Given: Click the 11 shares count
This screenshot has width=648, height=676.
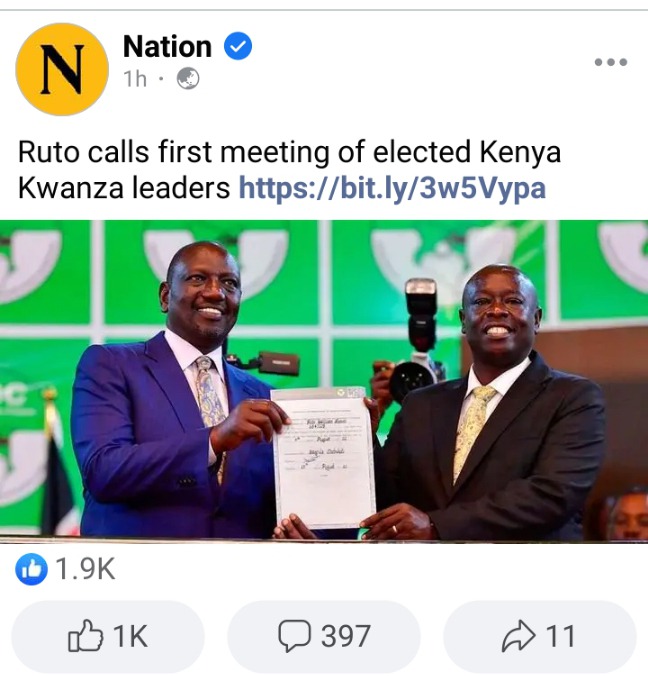Looking at the screenshot, I should coord(560,636).
